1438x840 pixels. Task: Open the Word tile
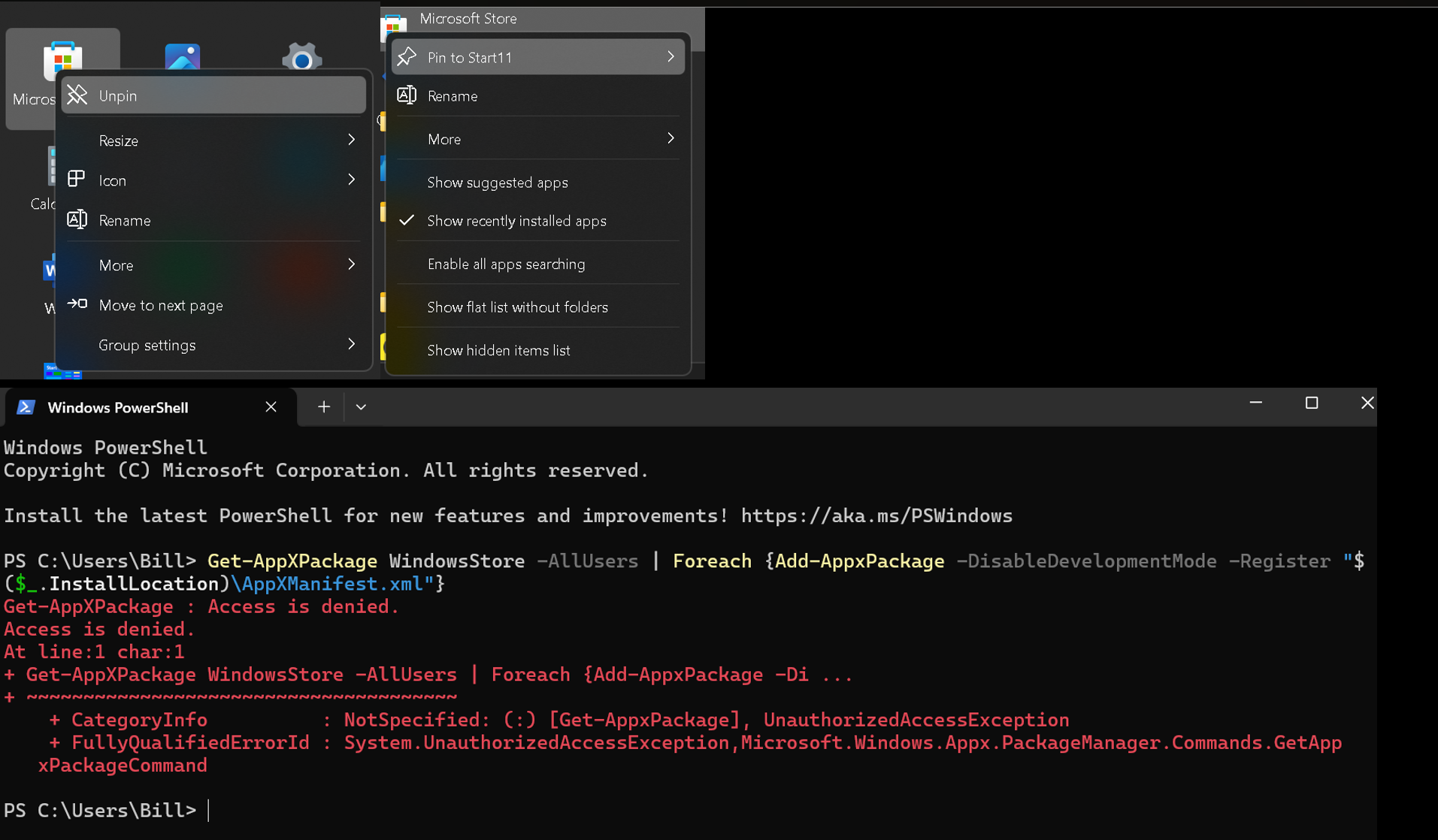click(x=49, y=270)
